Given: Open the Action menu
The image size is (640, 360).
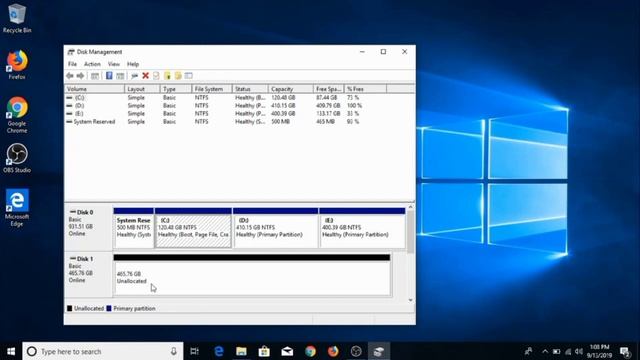Looking at the screenshot, I should pos(92,64).
